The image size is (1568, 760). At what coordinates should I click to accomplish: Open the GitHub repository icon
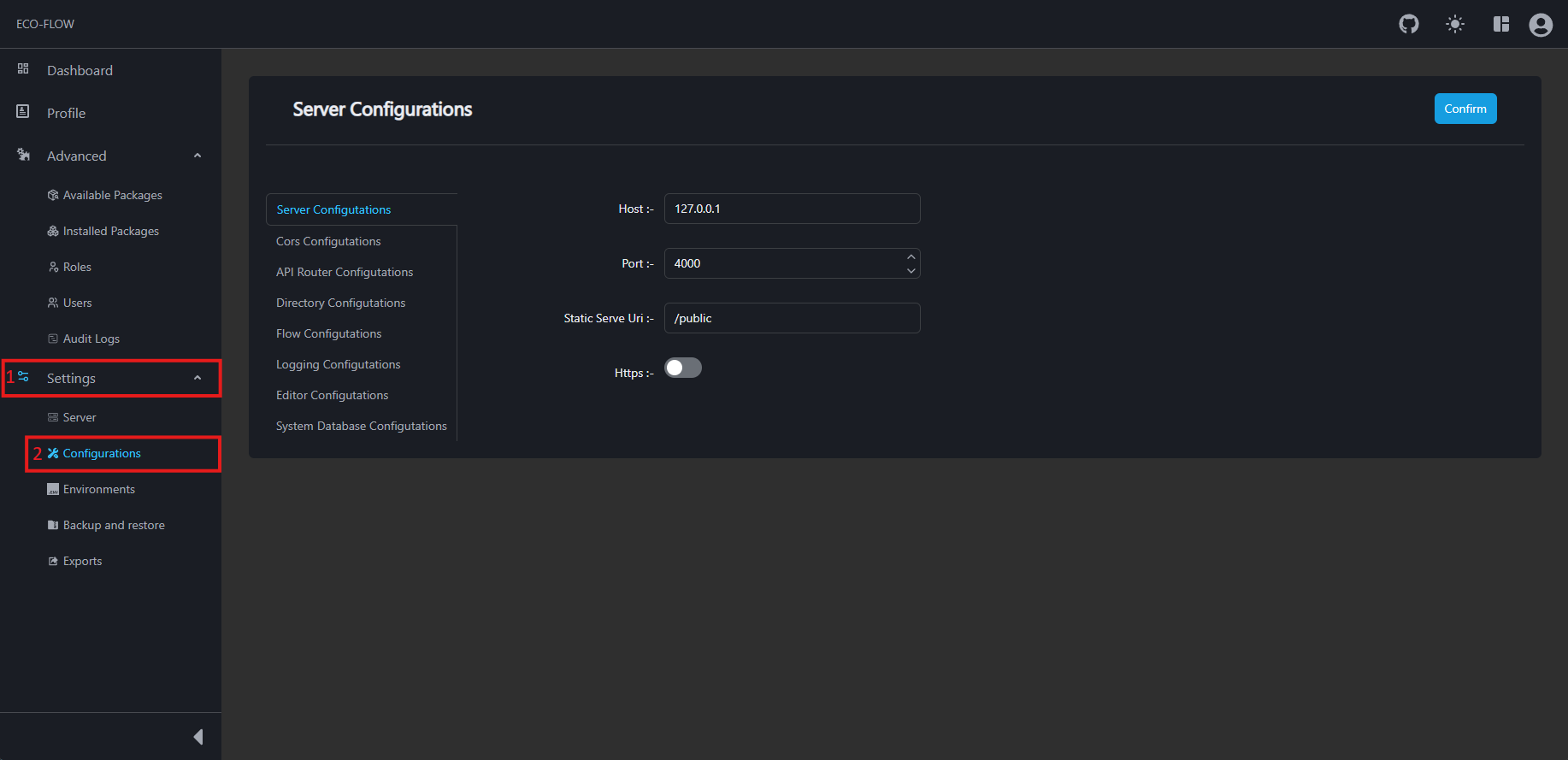pos(1409,24)
